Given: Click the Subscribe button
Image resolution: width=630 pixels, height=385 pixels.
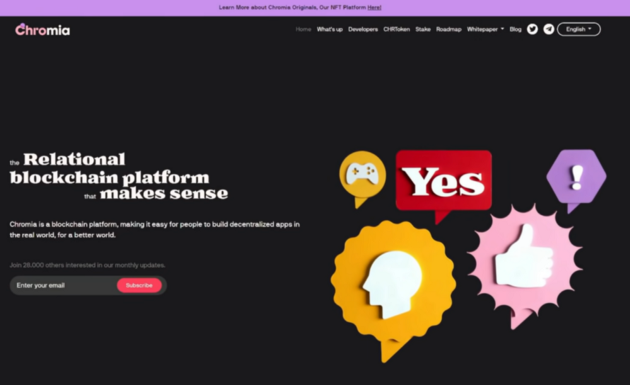Looking at the screenshot, I should click(139, 285).
